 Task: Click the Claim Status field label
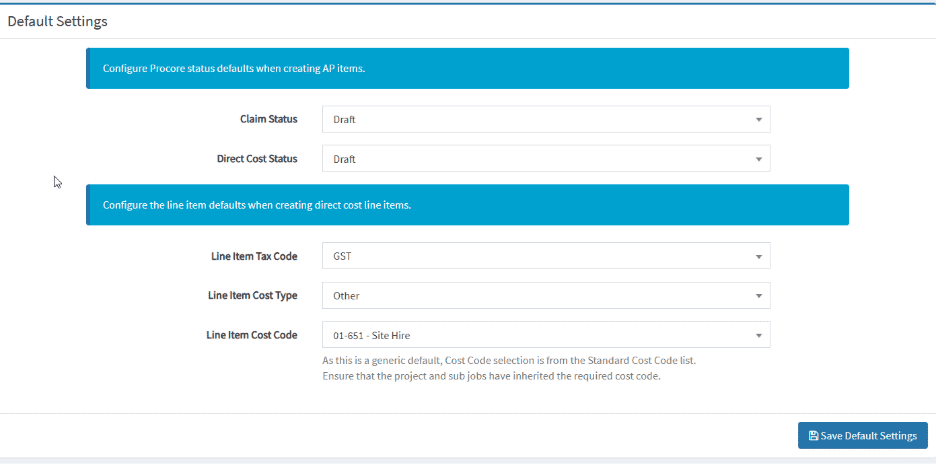click(x=268, y=119)
